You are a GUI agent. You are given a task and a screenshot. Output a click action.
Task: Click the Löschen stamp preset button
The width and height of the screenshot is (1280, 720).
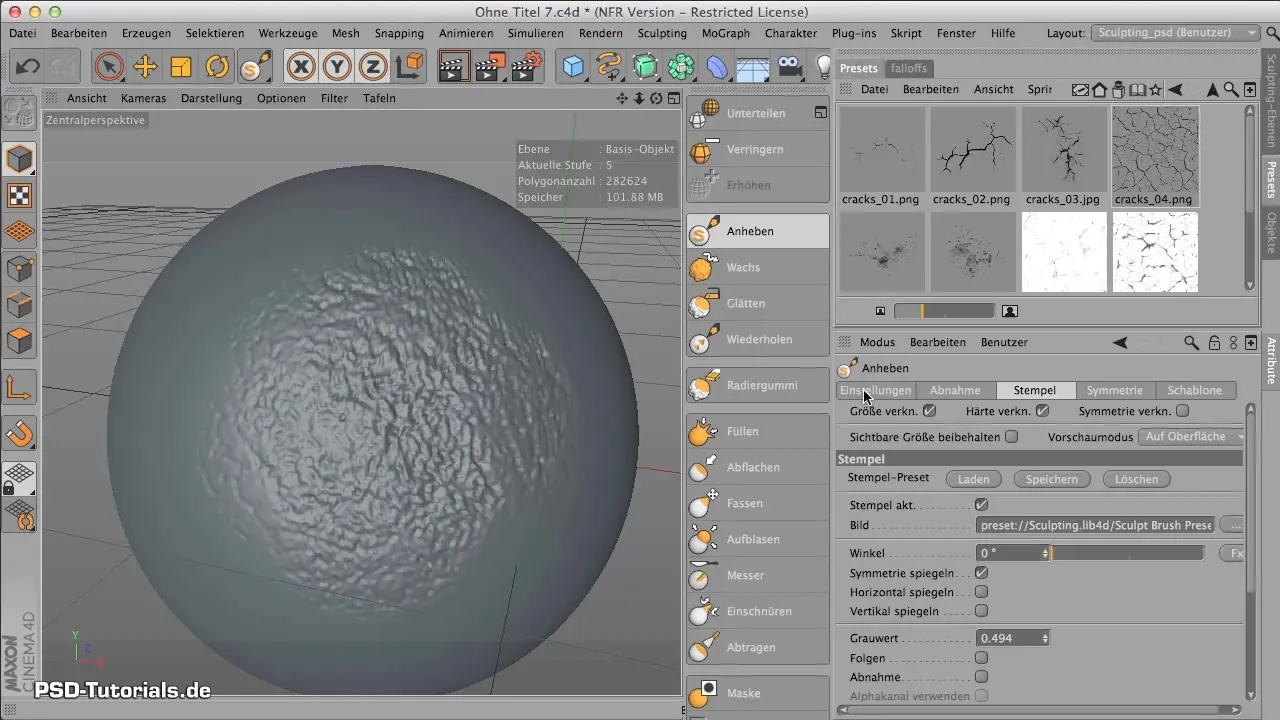[x=1137, y=479]
